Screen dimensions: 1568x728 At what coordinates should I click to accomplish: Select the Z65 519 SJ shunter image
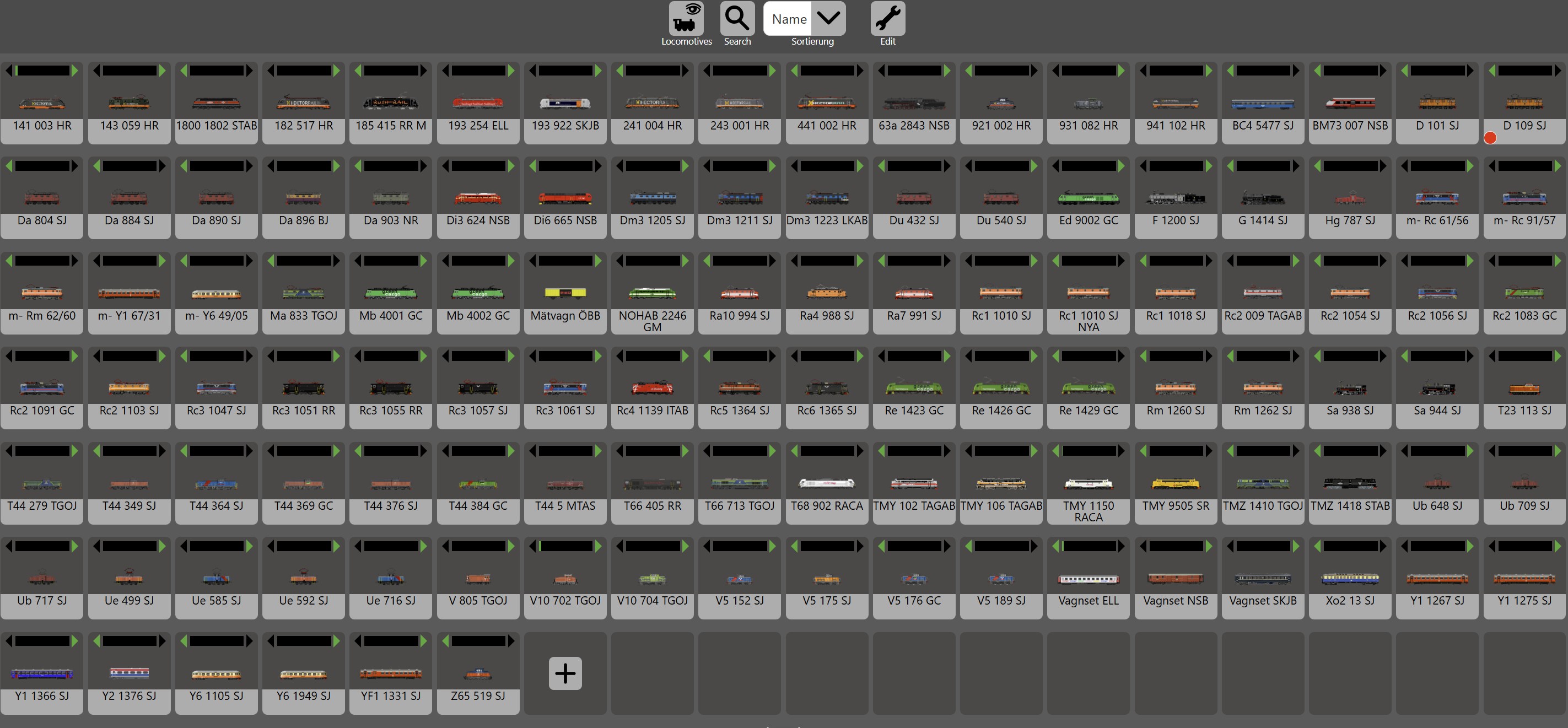478,673
